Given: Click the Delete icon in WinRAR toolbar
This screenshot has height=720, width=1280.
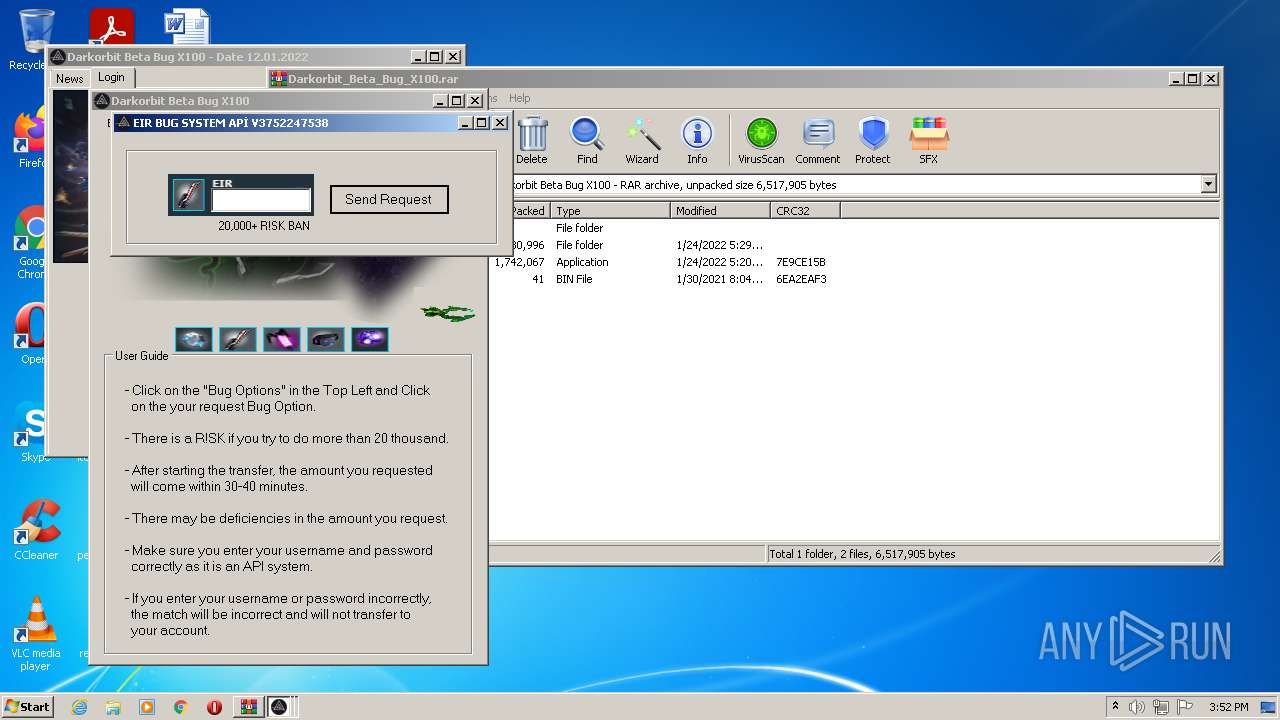Looking at the screenshot, I should coord(531,140).
